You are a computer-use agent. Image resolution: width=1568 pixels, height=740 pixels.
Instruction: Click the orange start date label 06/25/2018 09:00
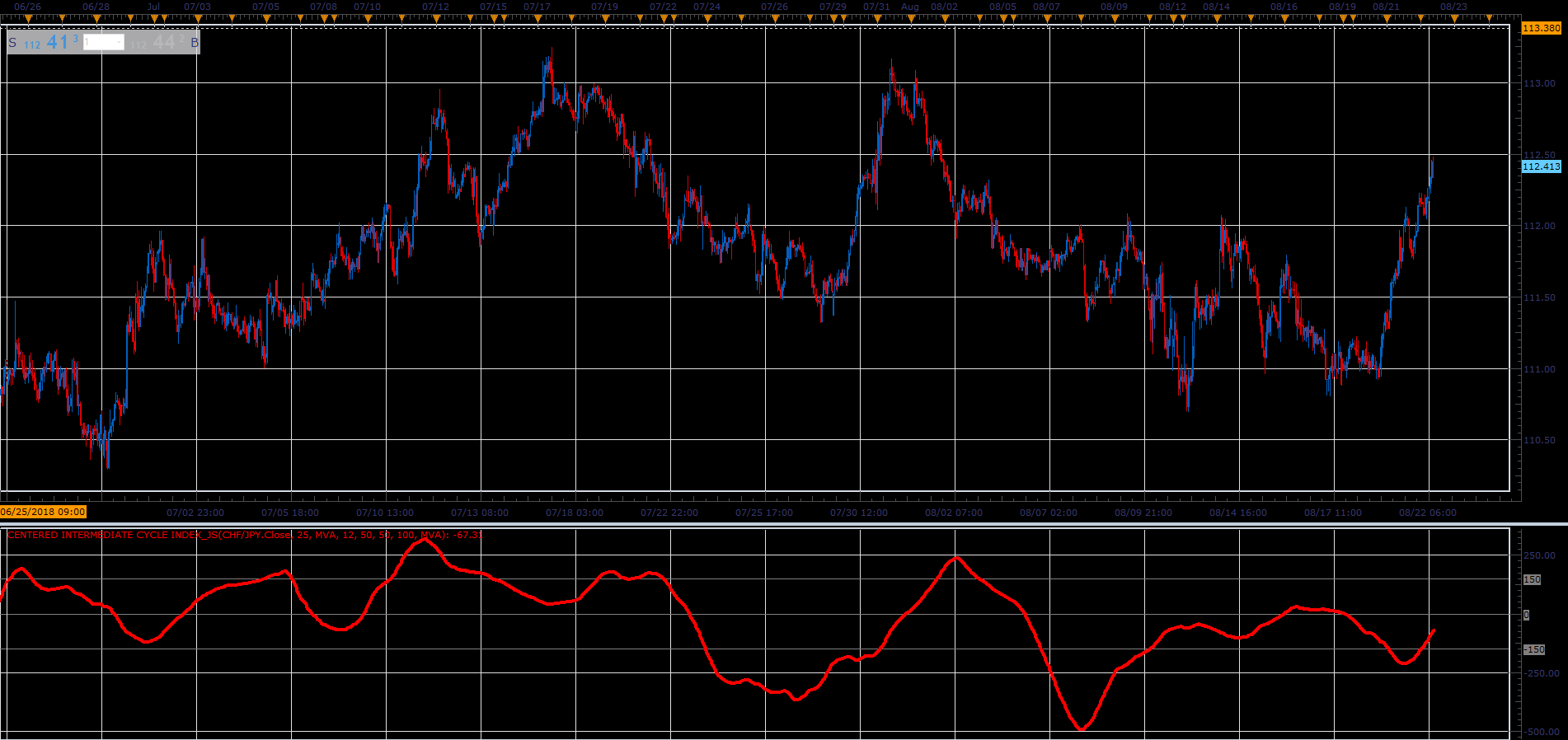click(x=43, y=512)
